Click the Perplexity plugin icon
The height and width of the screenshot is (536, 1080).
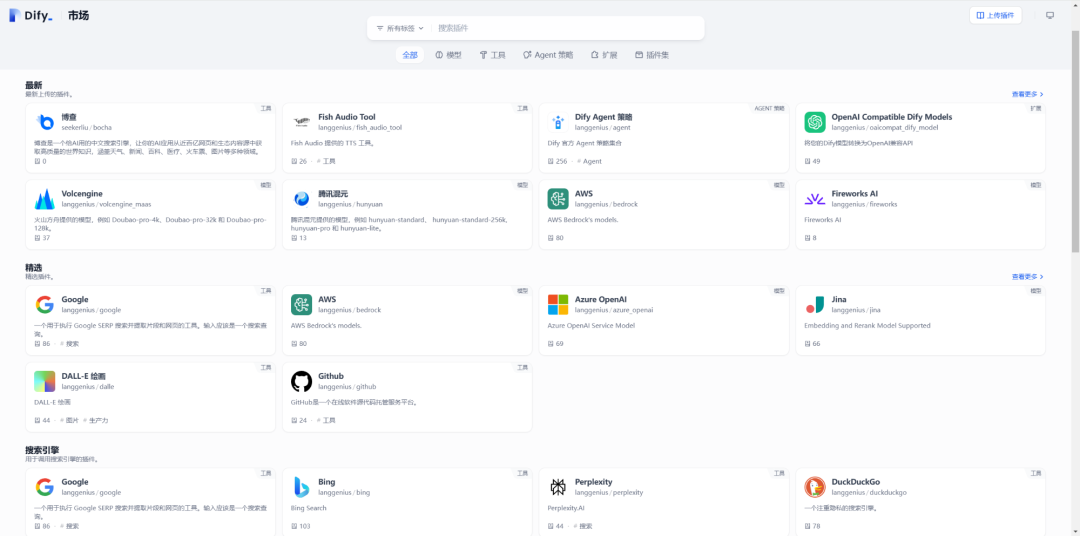click(558, 487)
